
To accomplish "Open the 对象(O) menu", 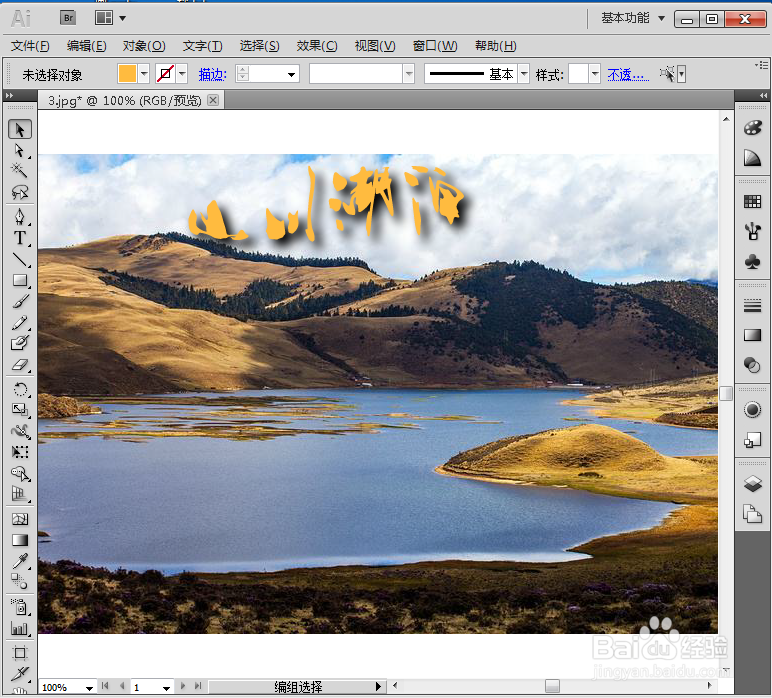I will (144, 46).
